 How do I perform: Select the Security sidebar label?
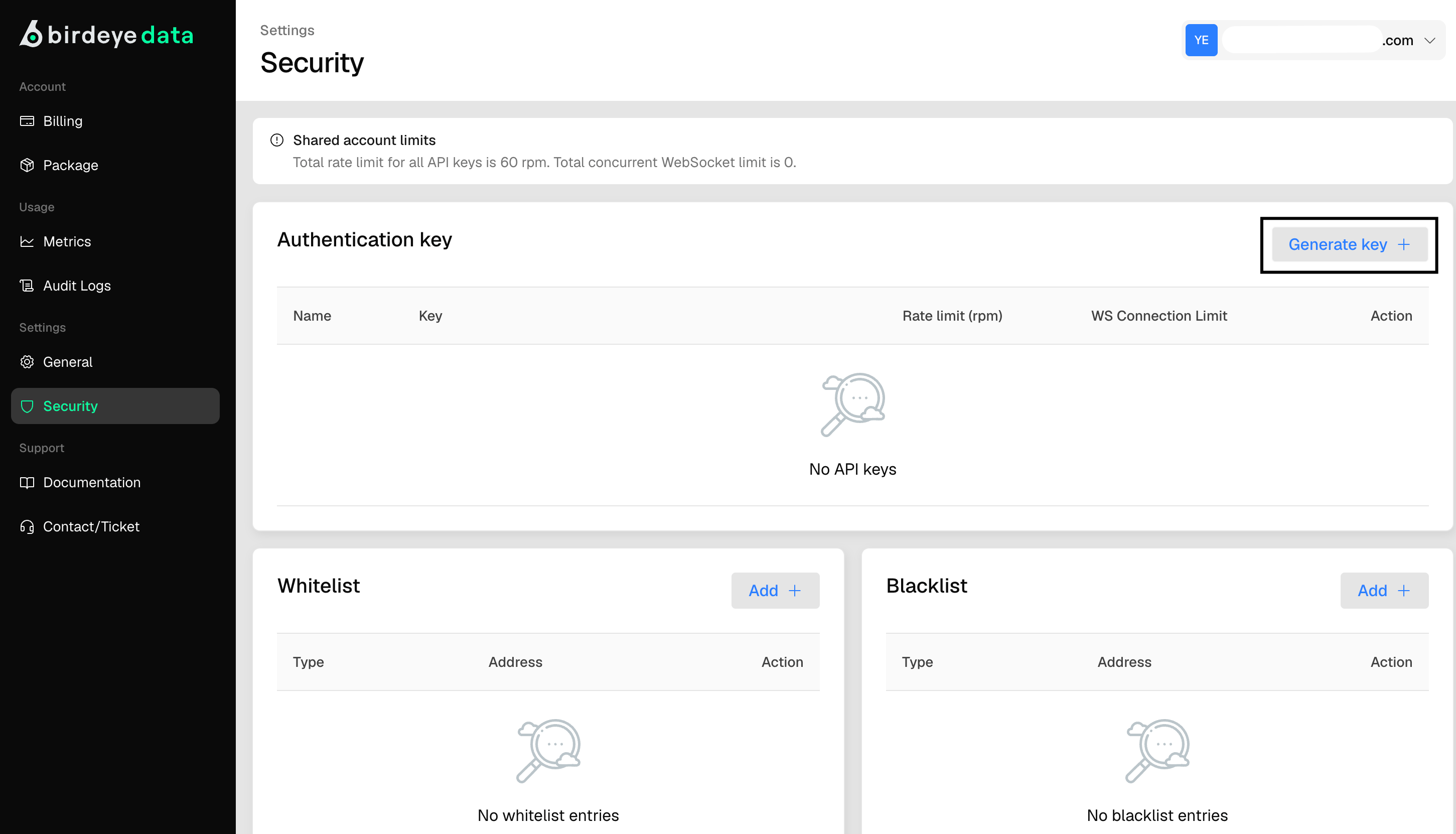[x=70, y=406]
